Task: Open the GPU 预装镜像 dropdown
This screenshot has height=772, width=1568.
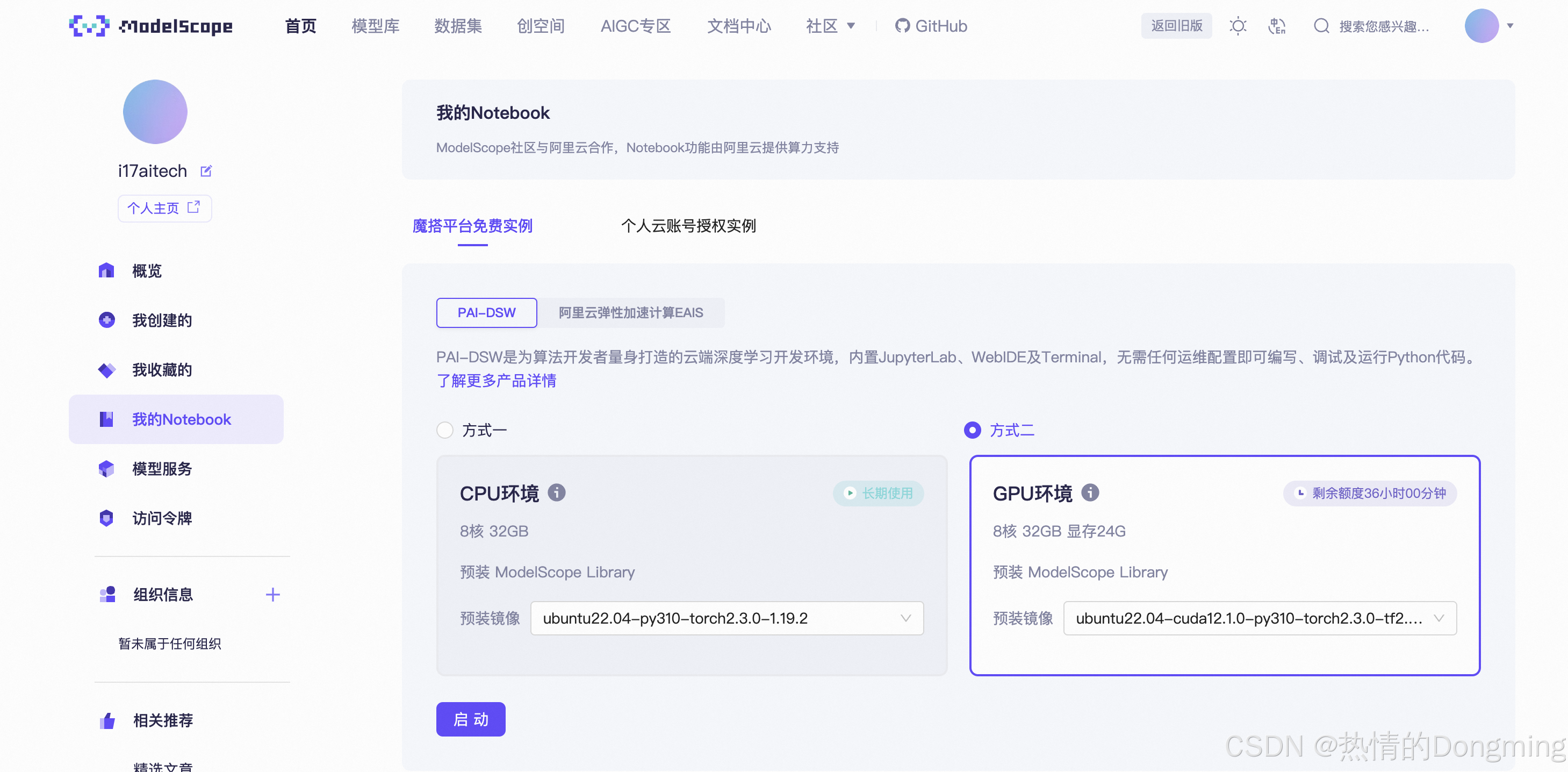Action: [1260, 619]
